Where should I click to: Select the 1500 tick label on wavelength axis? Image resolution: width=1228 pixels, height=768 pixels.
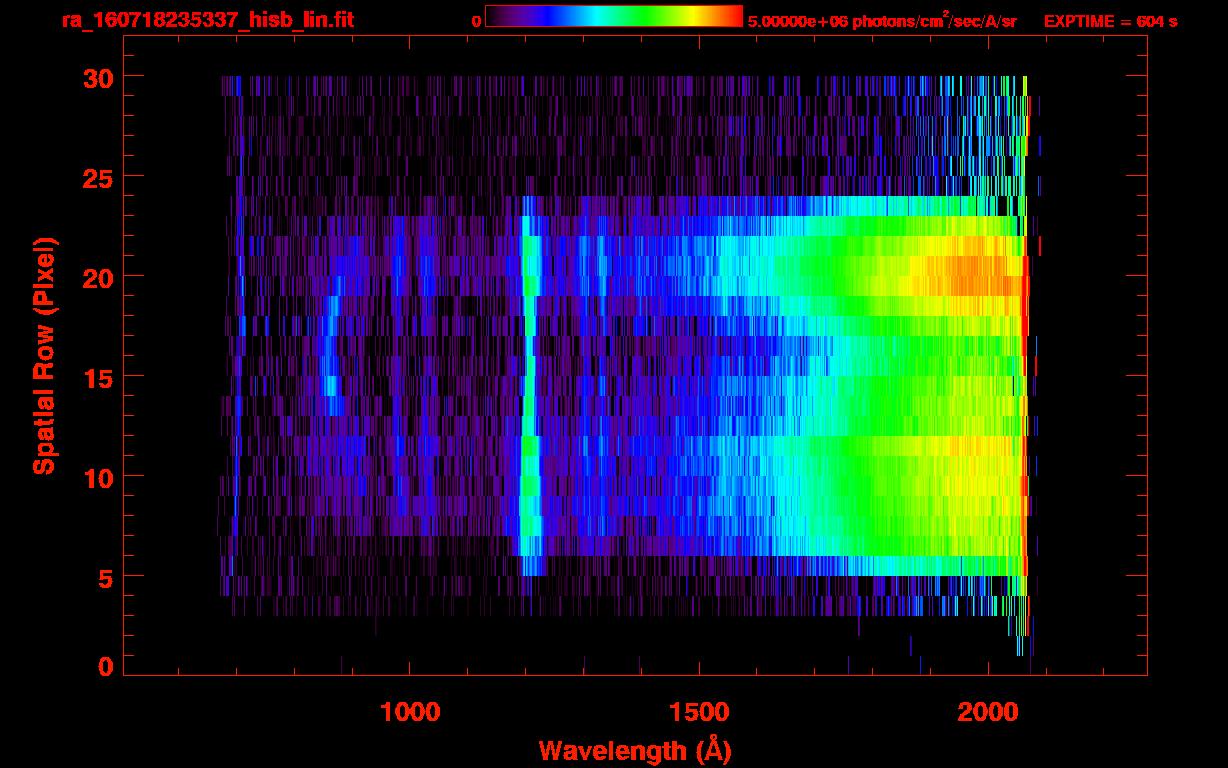coord(698,712)
